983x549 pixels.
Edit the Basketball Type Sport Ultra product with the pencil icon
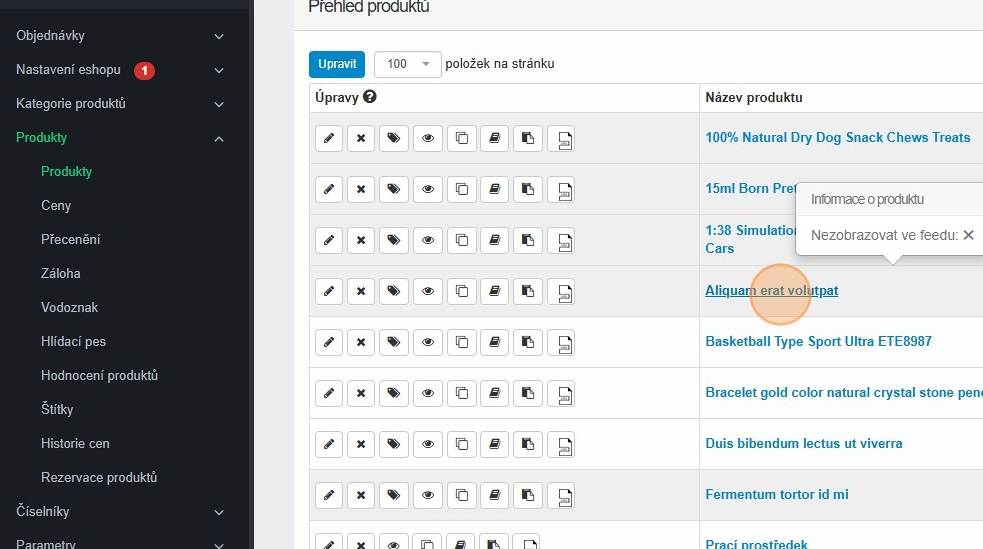(x=329, y=342)
